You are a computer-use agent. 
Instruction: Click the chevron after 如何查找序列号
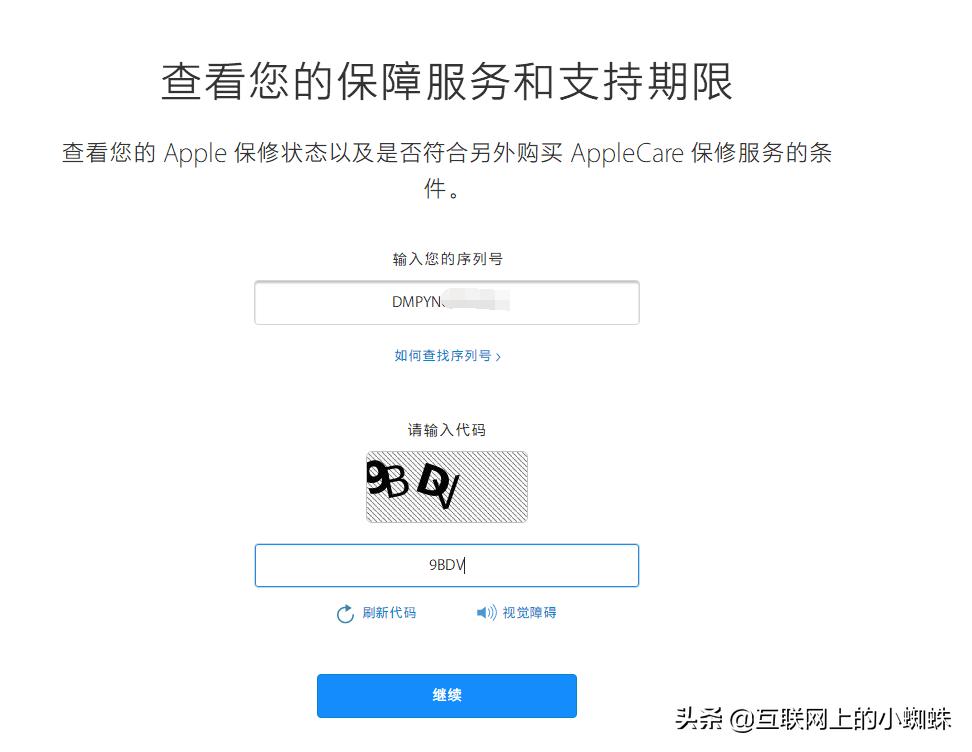[x=498, y=356]
